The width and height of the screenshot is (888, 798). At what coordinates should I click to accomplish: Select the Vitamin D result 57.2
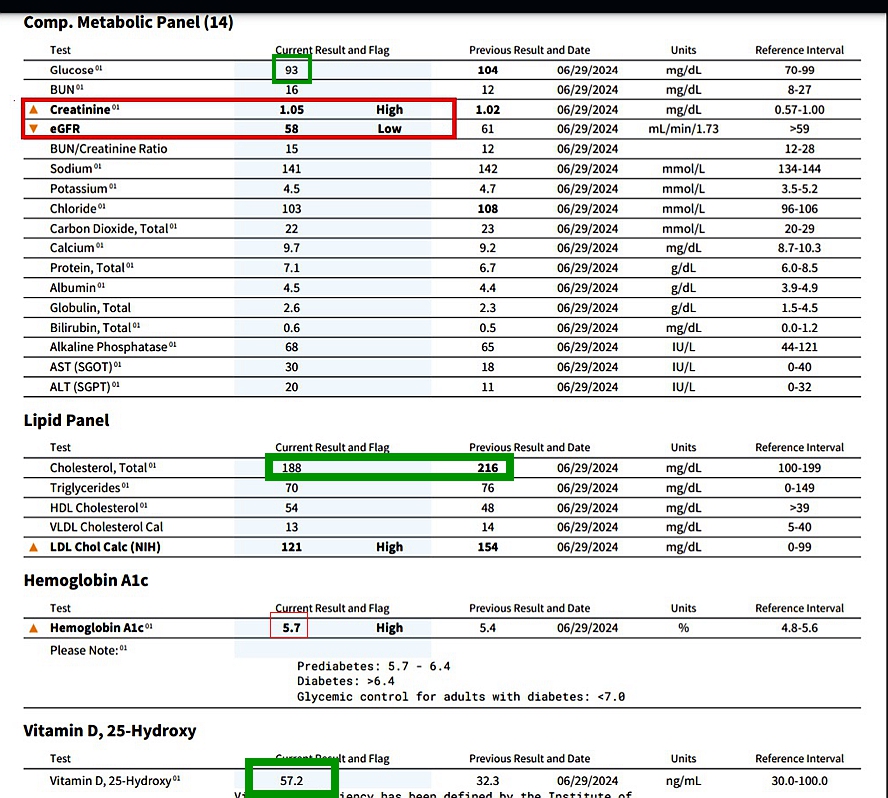pos(292,780)
